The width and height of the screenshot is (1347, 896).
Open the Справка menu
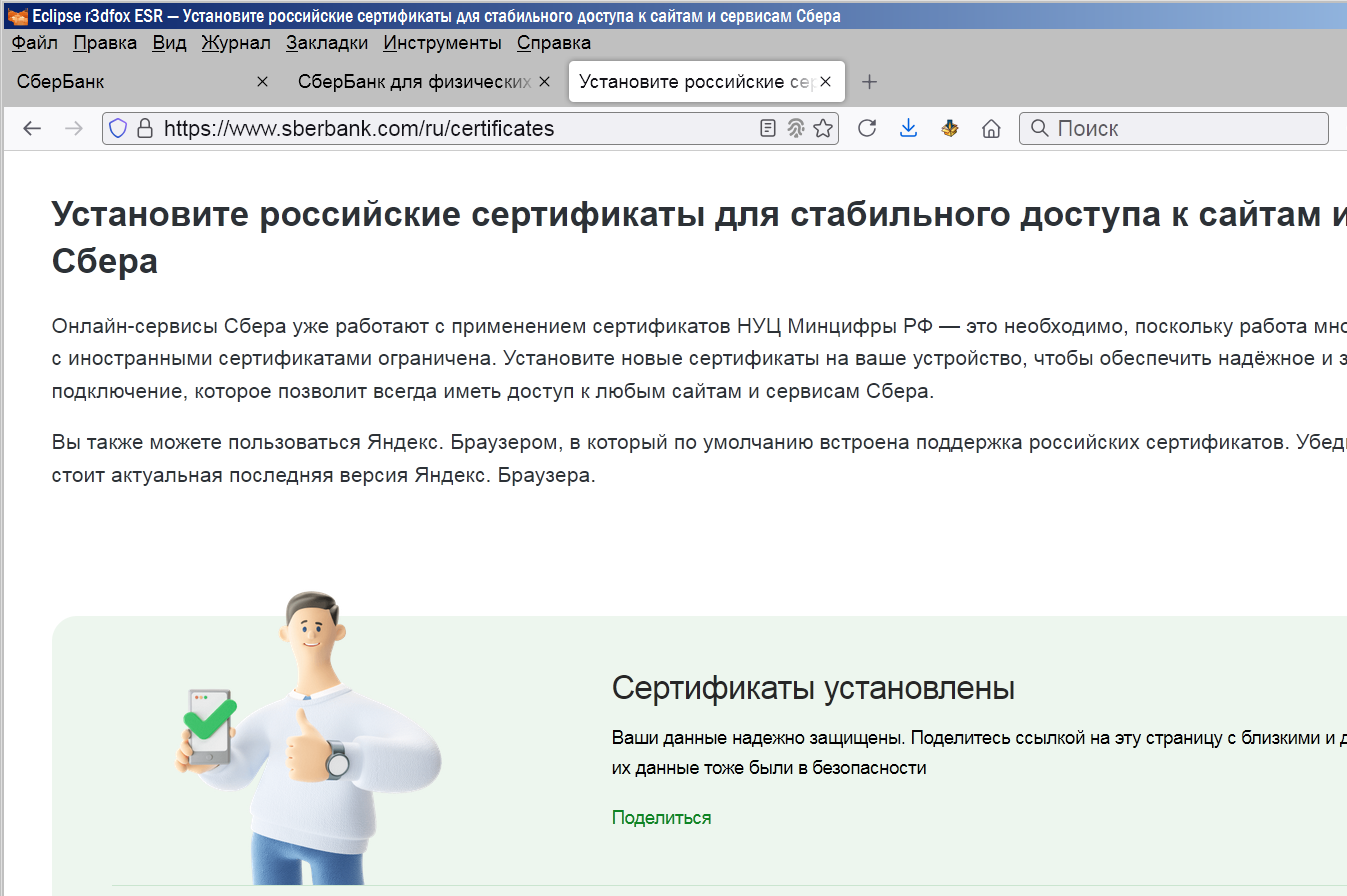pyautogui.click(x=554, y=43)
